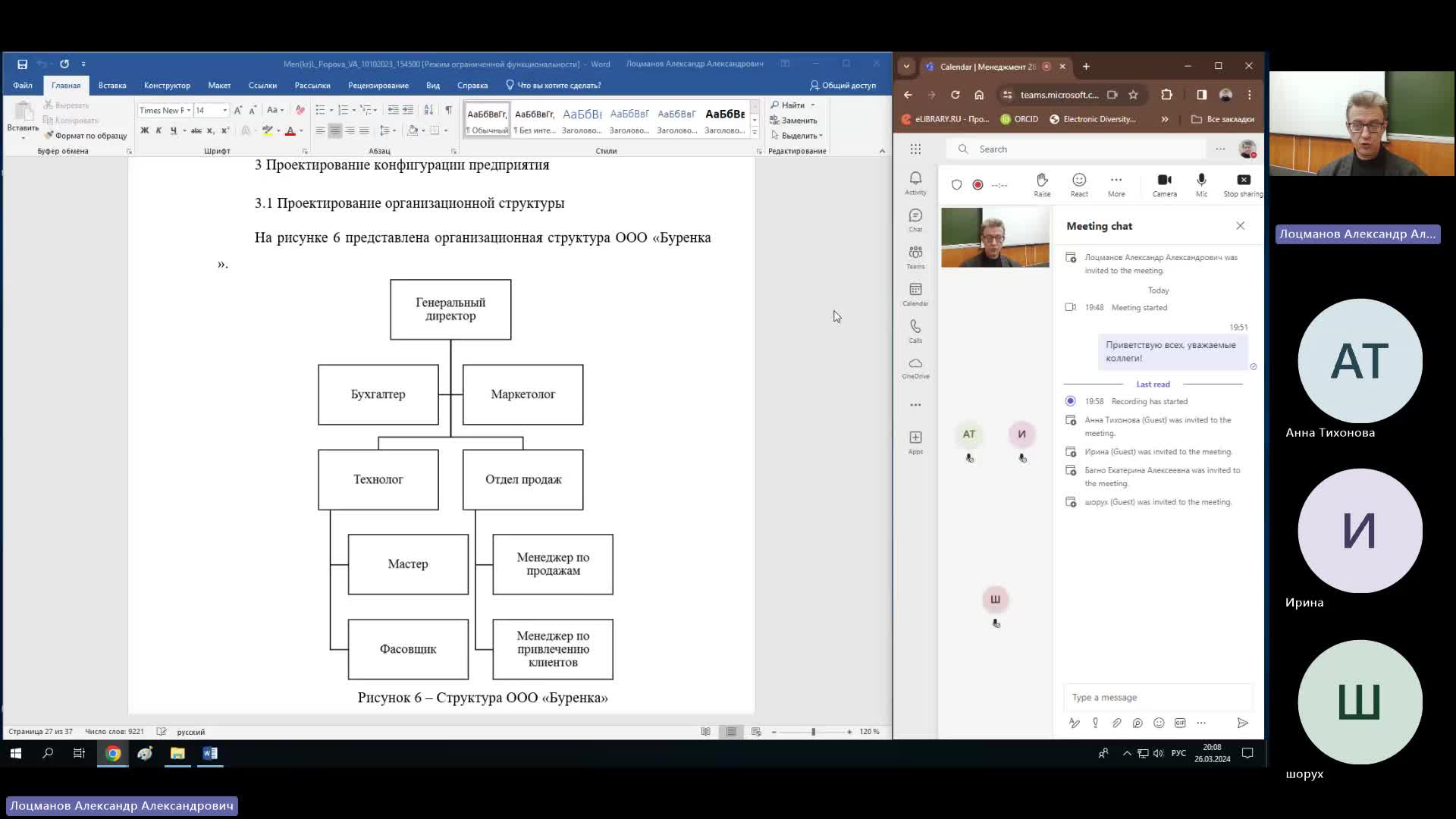Open emoji picker in message toolbar

(1159, 723)
